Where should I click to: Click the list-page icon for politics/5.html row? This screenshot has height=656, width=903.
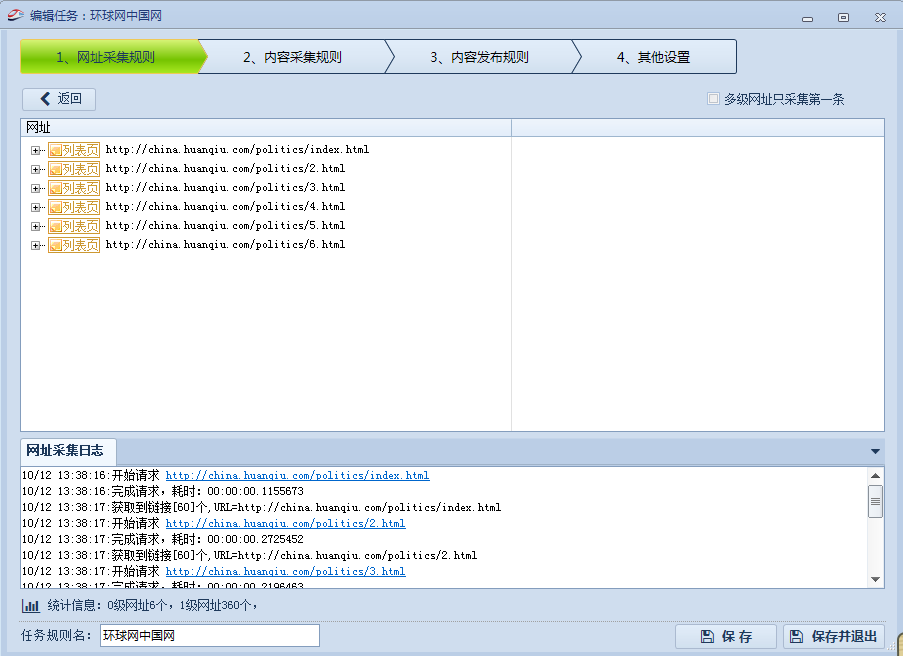click(x=74, y=226)
